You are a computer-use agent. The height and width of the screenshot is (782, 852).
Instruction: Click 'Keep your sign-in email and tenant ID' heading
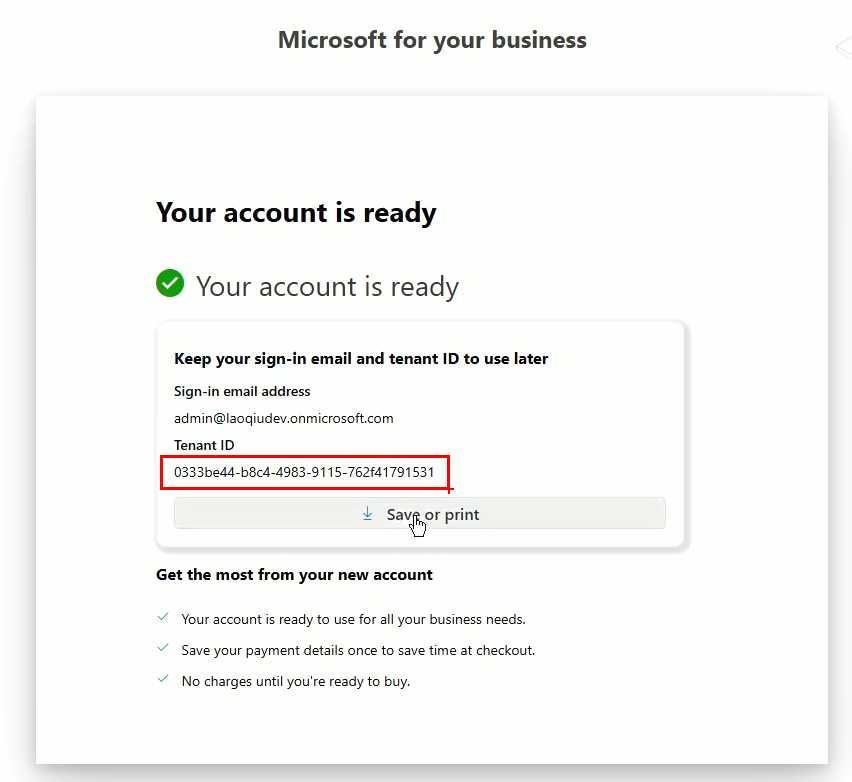(x=361, y=358)
